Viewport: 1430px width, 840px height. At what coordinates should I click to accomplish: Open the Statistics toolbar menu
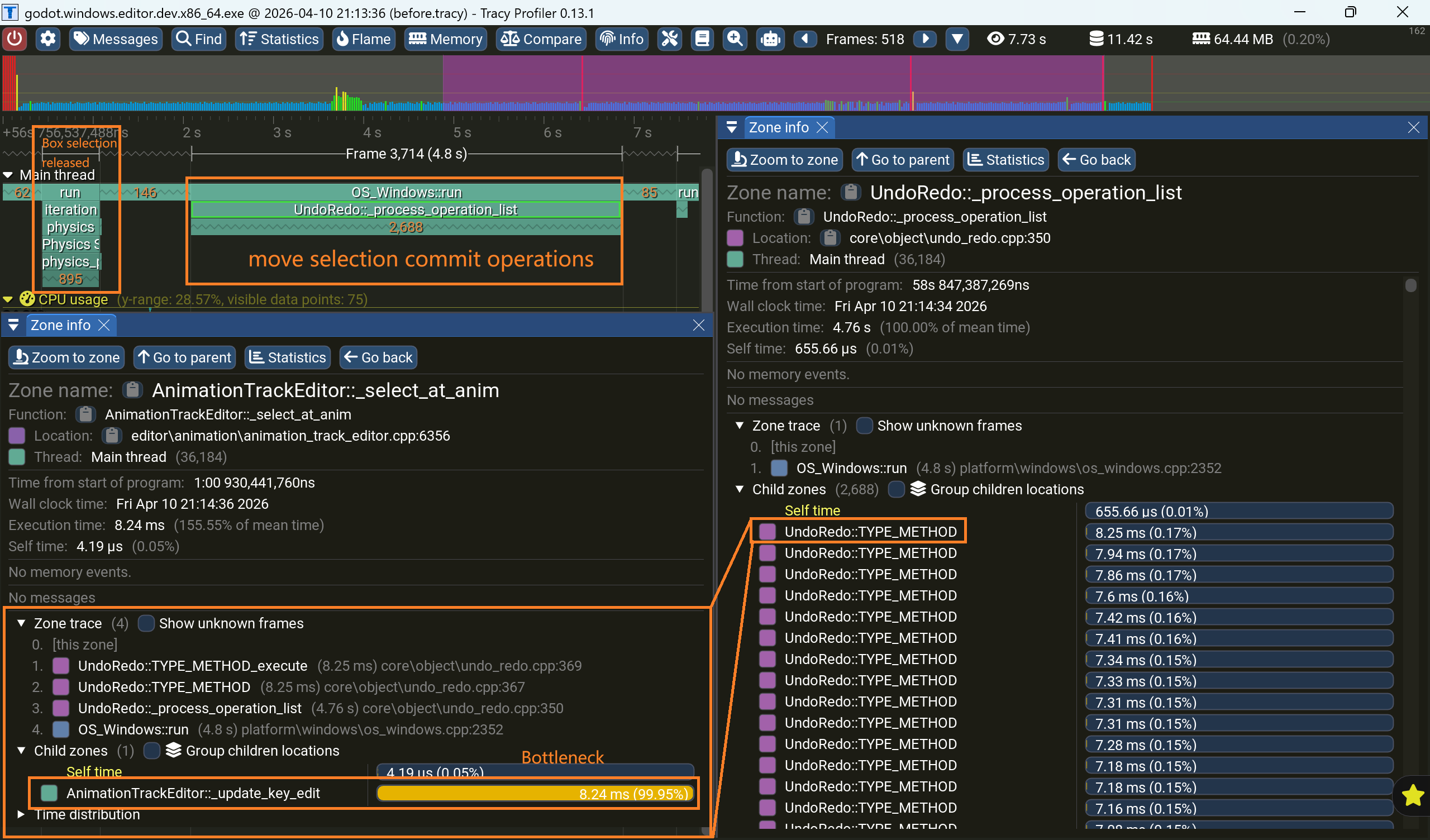point(279,39)
